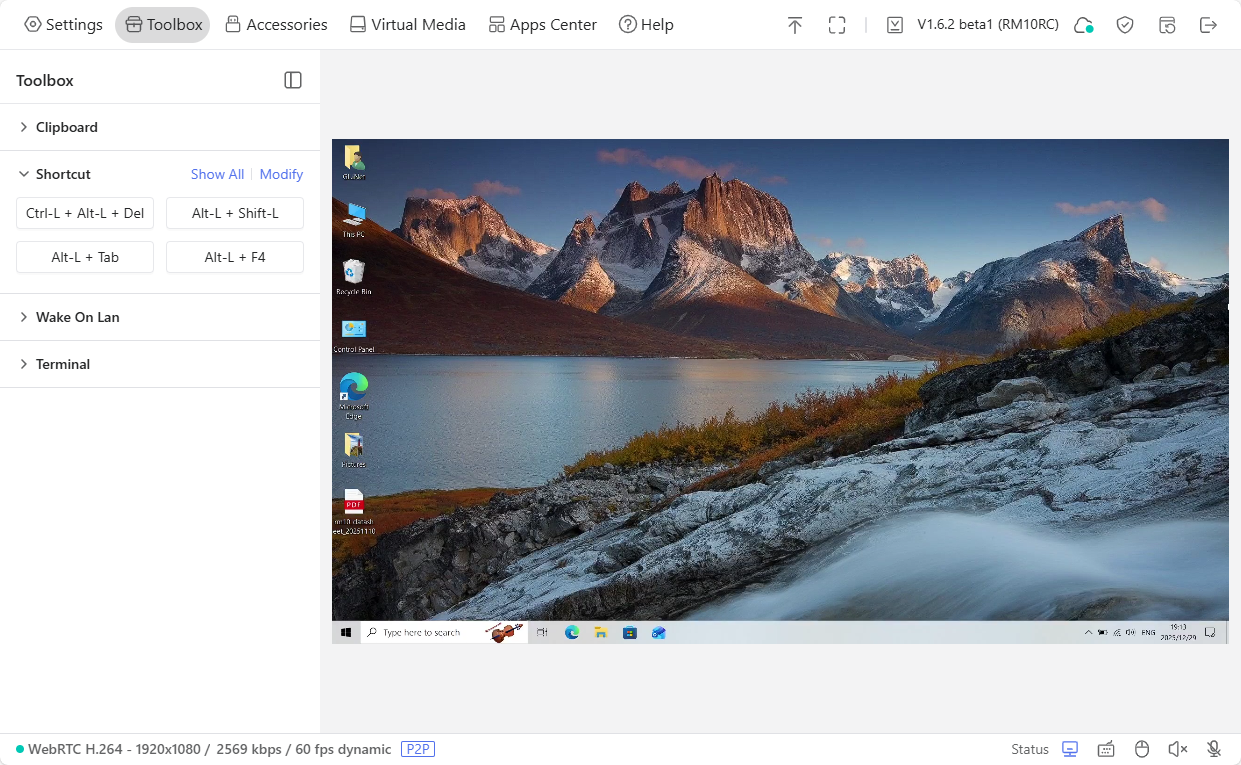1241x765 pixels.
Task: Toggle the Toolbox sidebar panel visibility
Action: 292,80
